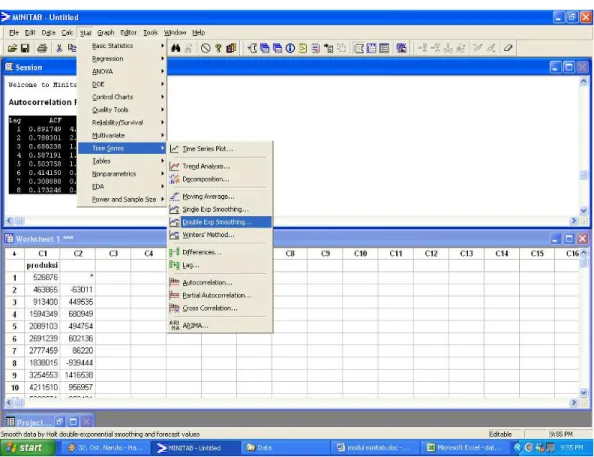The height and width of the screenshot is (457, 594).
Task: Click the Worksheet 1 title icon
Action: point(9,239)
